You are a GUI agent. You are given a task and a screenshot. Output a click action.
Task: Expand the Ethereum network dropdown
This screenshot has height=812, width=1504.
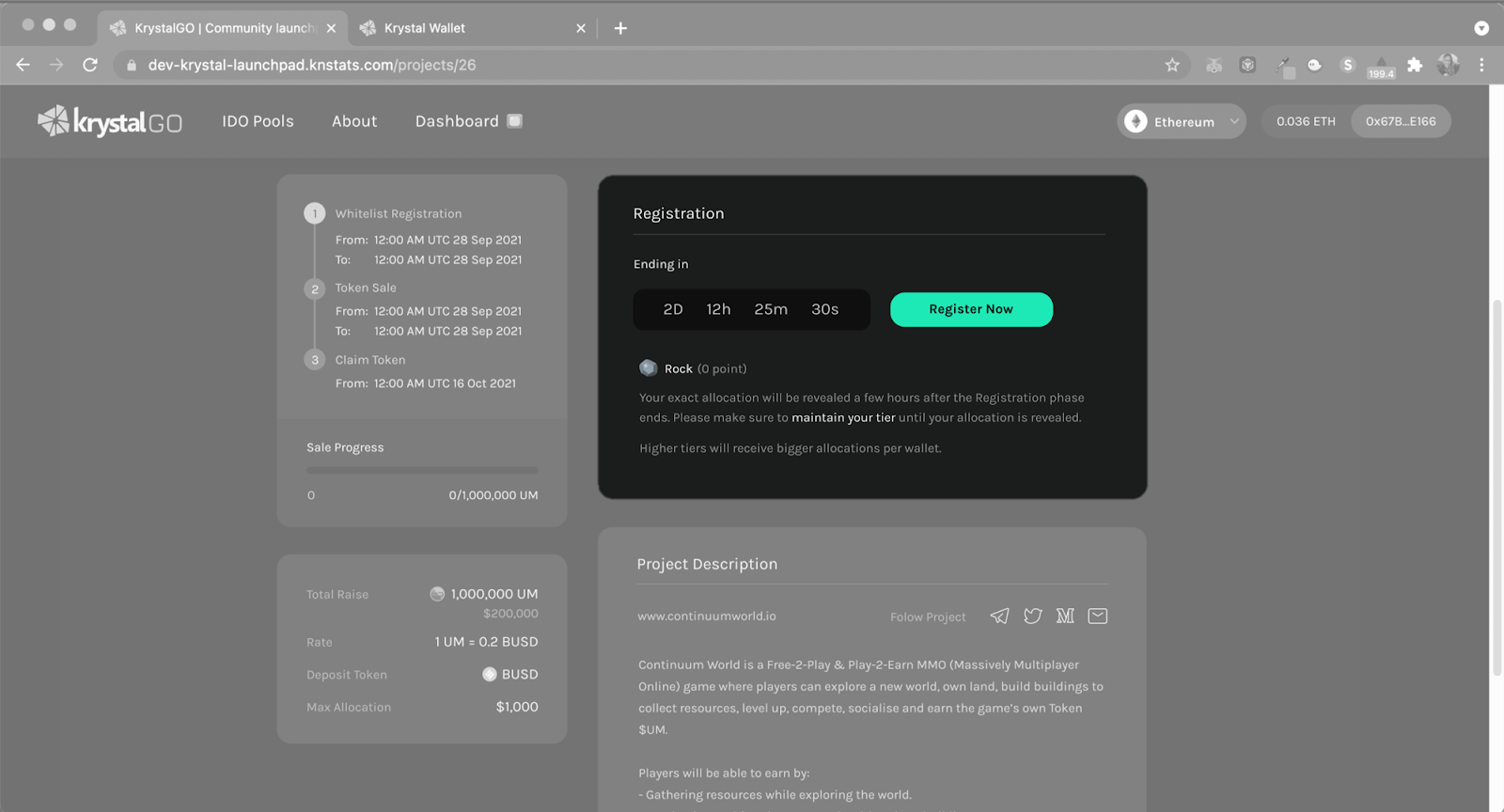[x=1181, y=121]
